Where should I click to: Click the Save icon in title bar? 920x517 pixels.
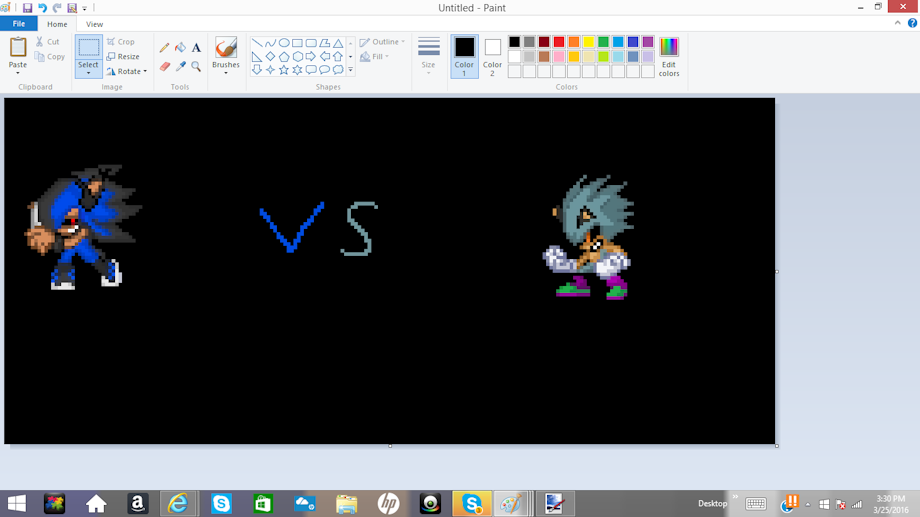tap(27, 8)
